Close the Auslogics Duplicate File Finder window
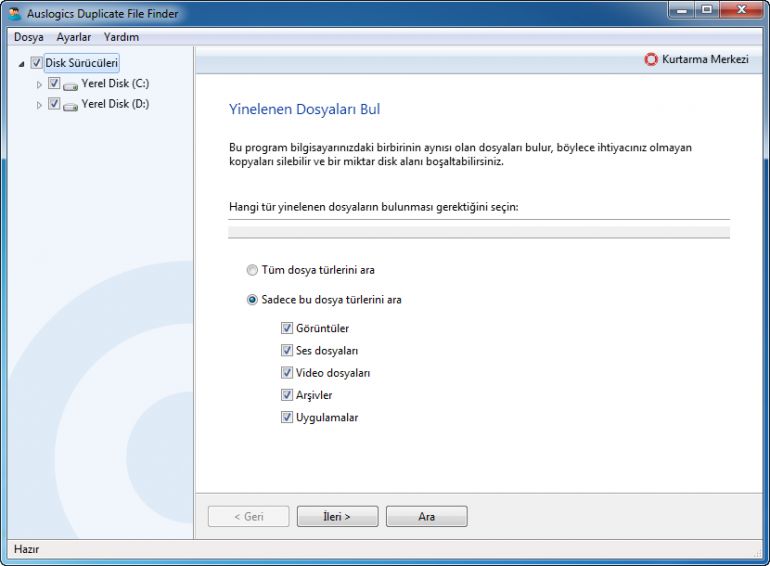 (742, 9)
